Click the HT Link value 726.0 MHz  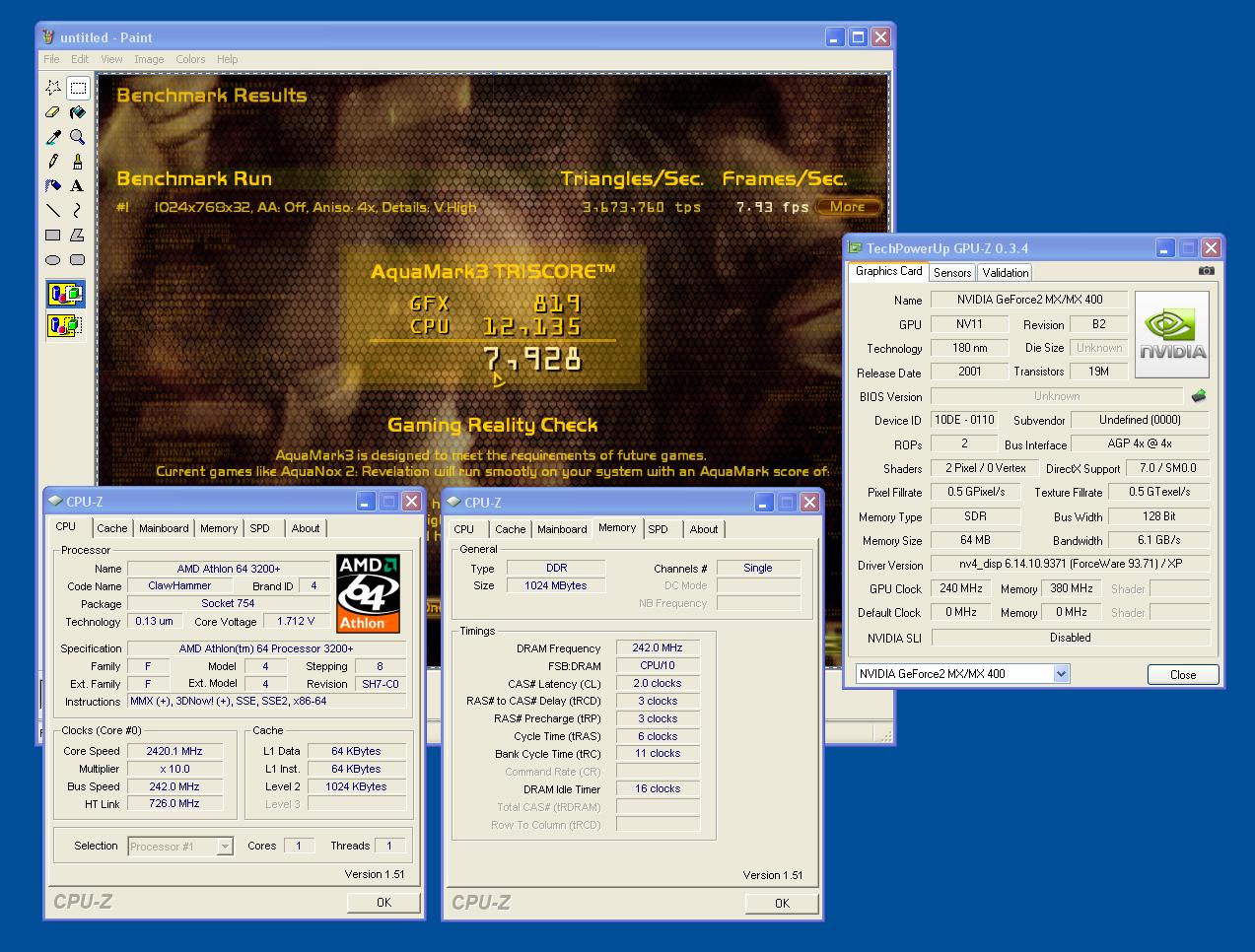pos(174,804)
